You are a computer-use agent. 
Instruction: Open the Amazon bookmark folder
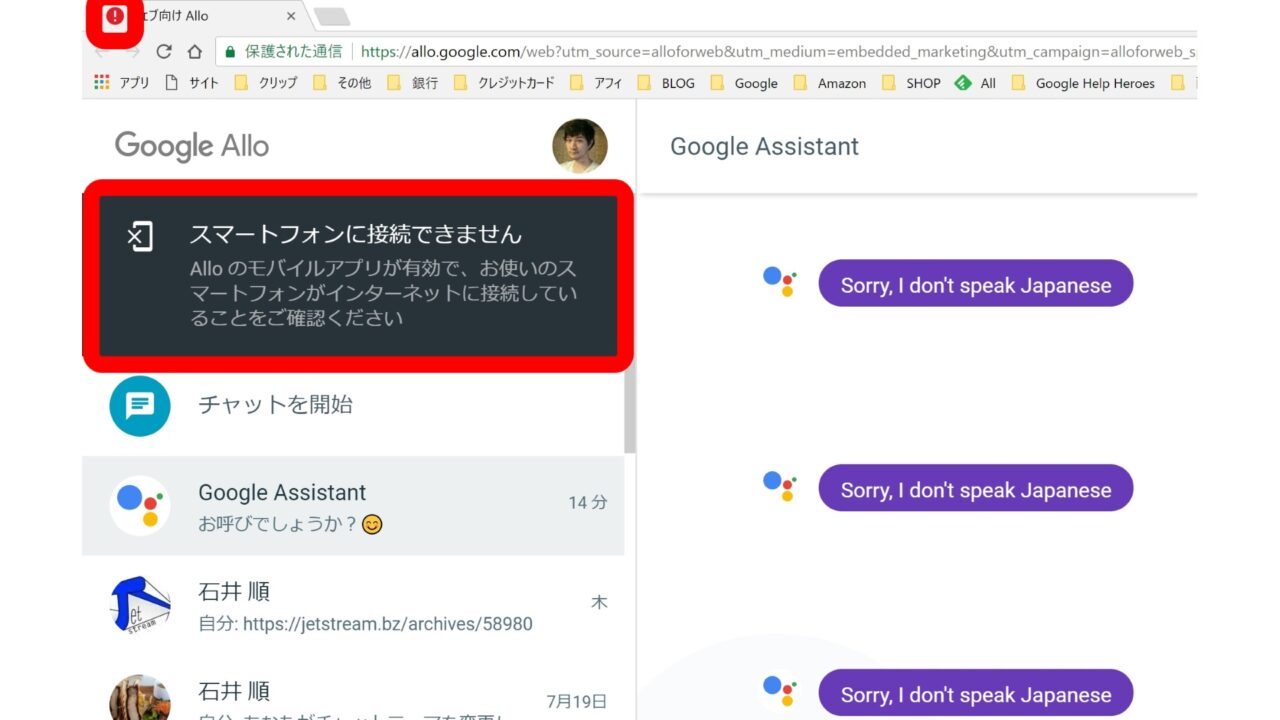coord(830,83)
